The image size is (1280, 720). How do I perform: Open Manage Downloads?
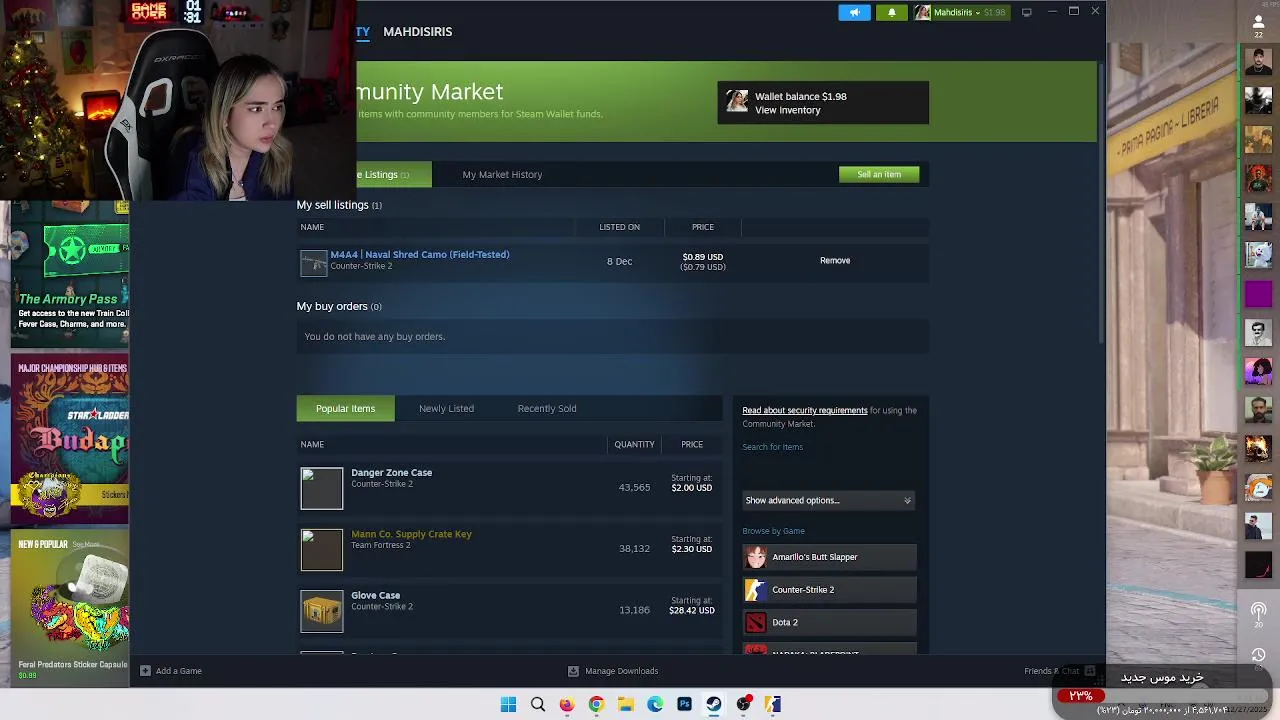pos(612,671)
